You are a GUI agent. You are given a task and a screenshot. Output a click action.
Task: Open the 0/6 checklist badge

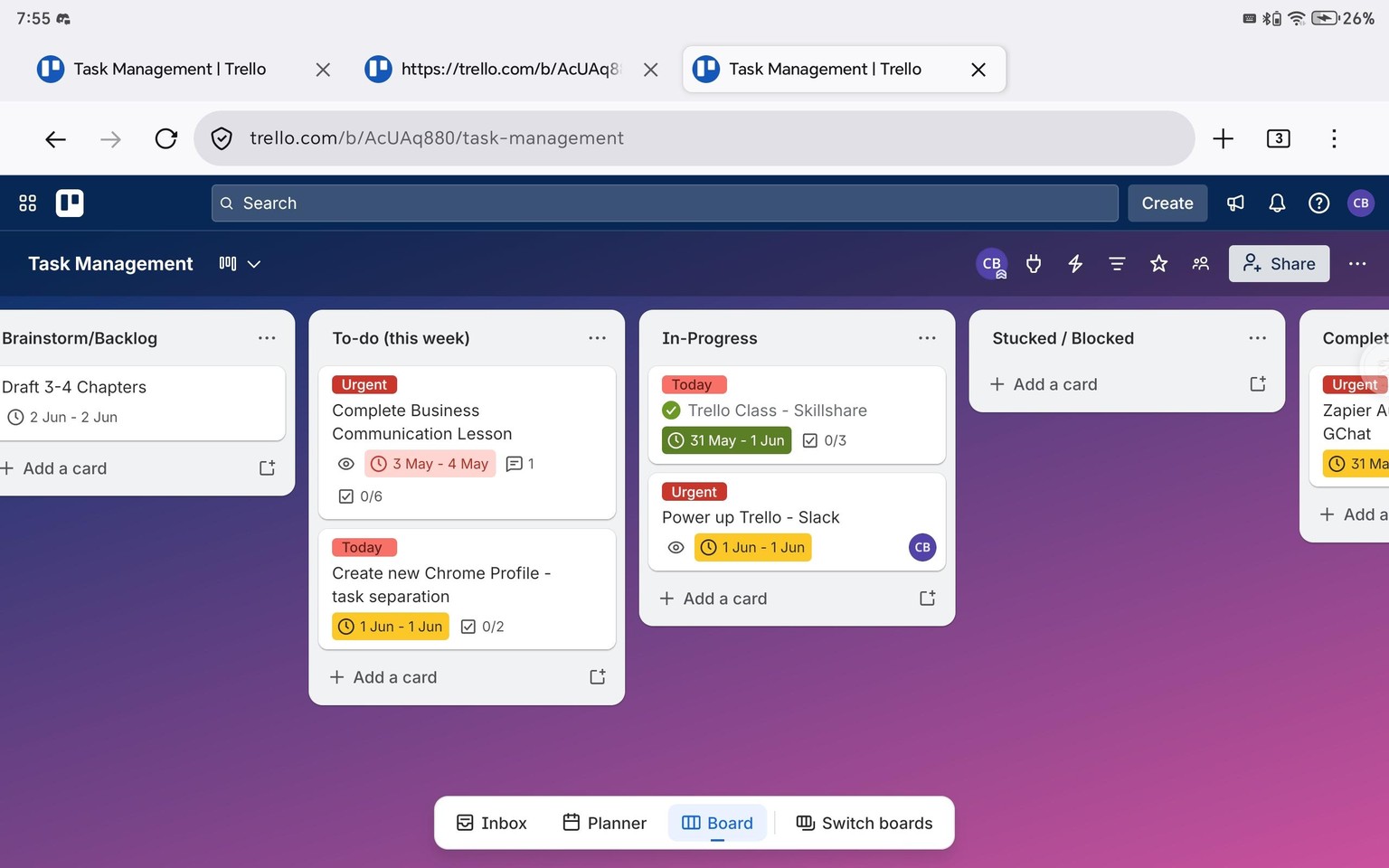(360, 496)
